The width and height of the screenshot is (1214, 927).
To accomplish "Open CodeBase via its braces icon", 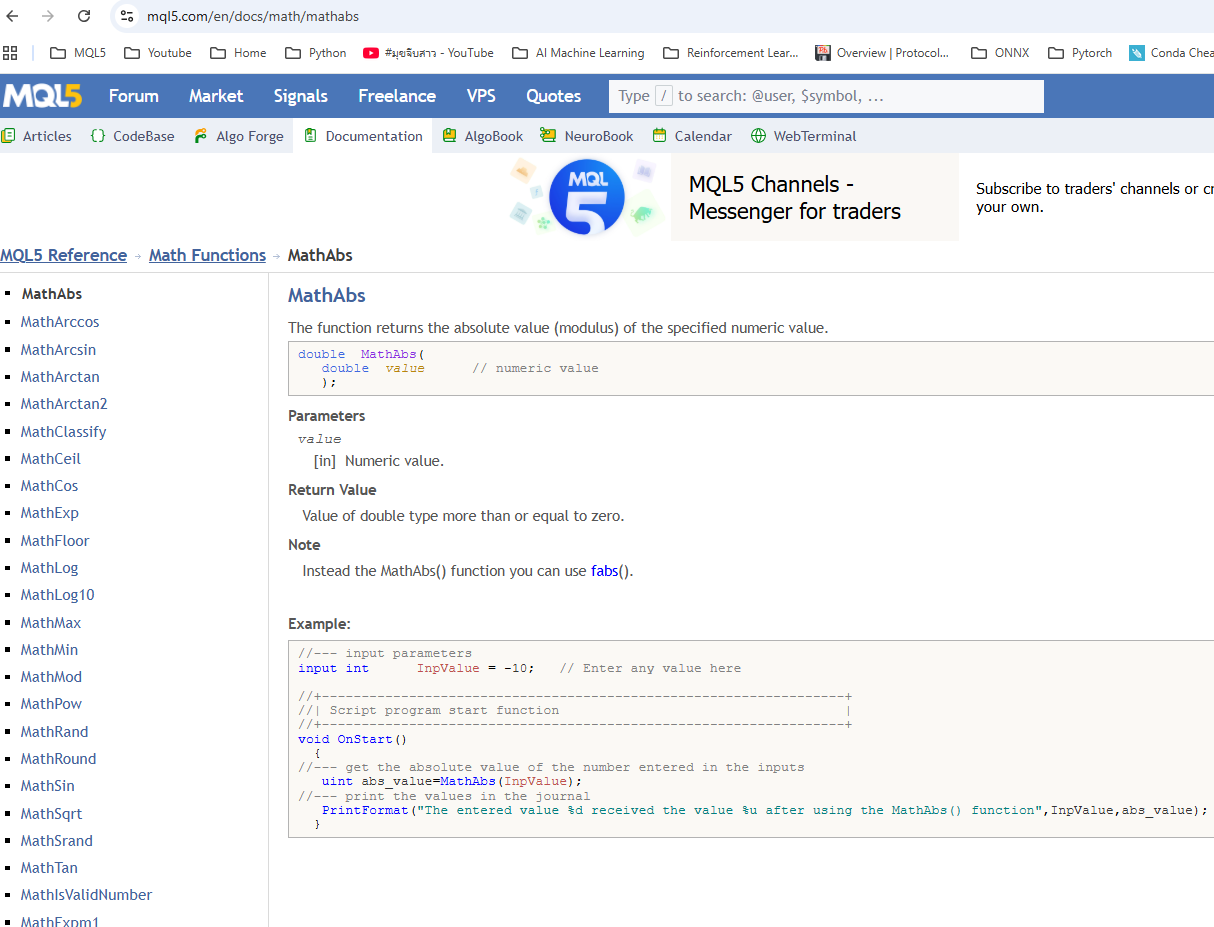I will 98,136.
